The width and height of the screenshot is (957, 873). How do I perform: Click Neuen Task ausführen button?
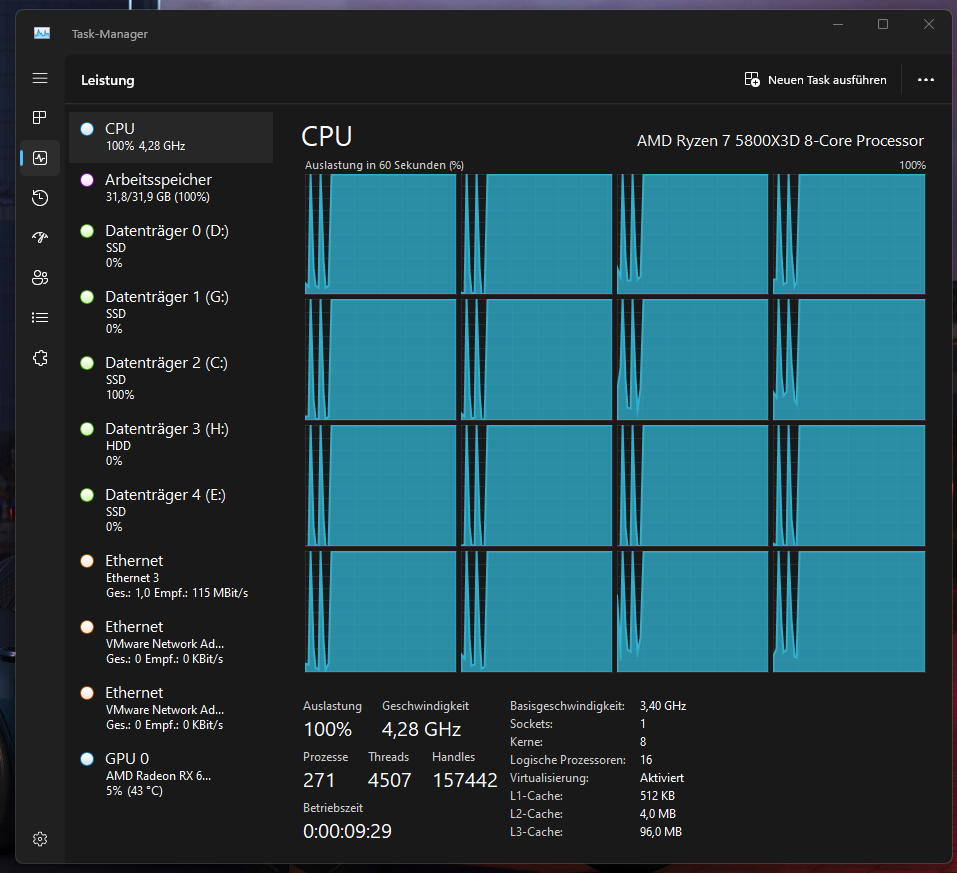click(815, 79)
